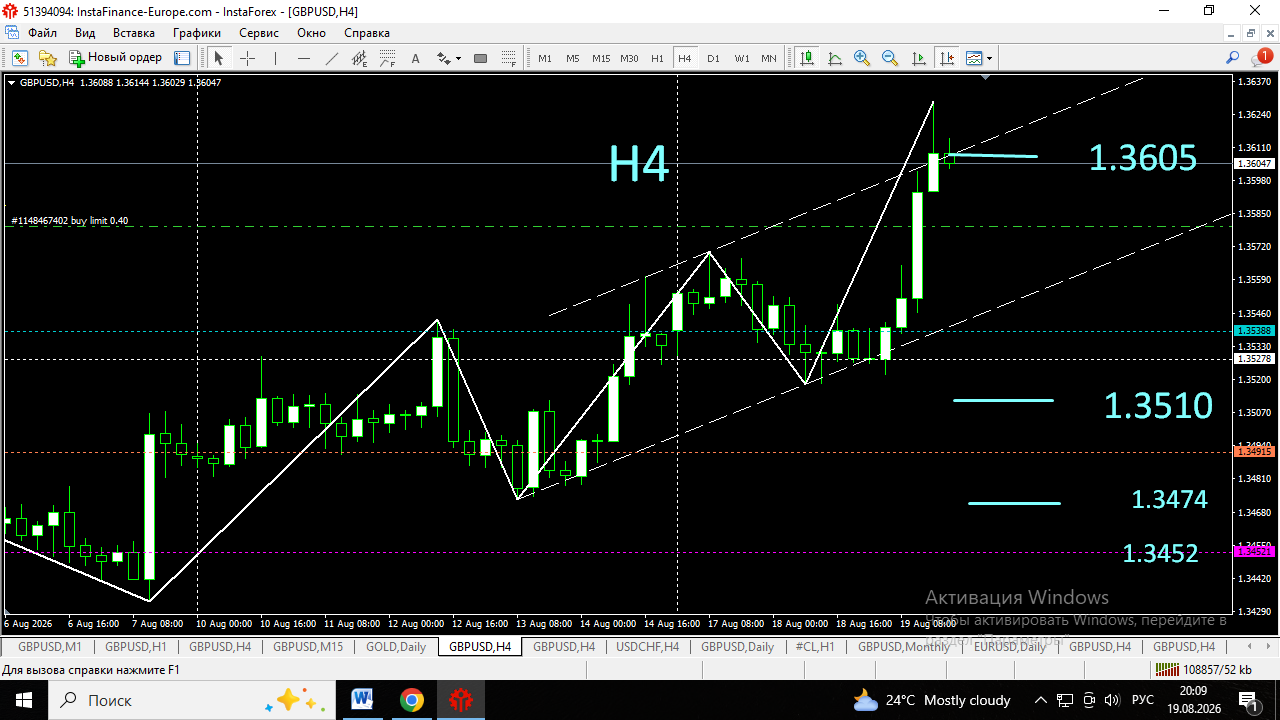Click the Новый ордер button

(116, 58)
